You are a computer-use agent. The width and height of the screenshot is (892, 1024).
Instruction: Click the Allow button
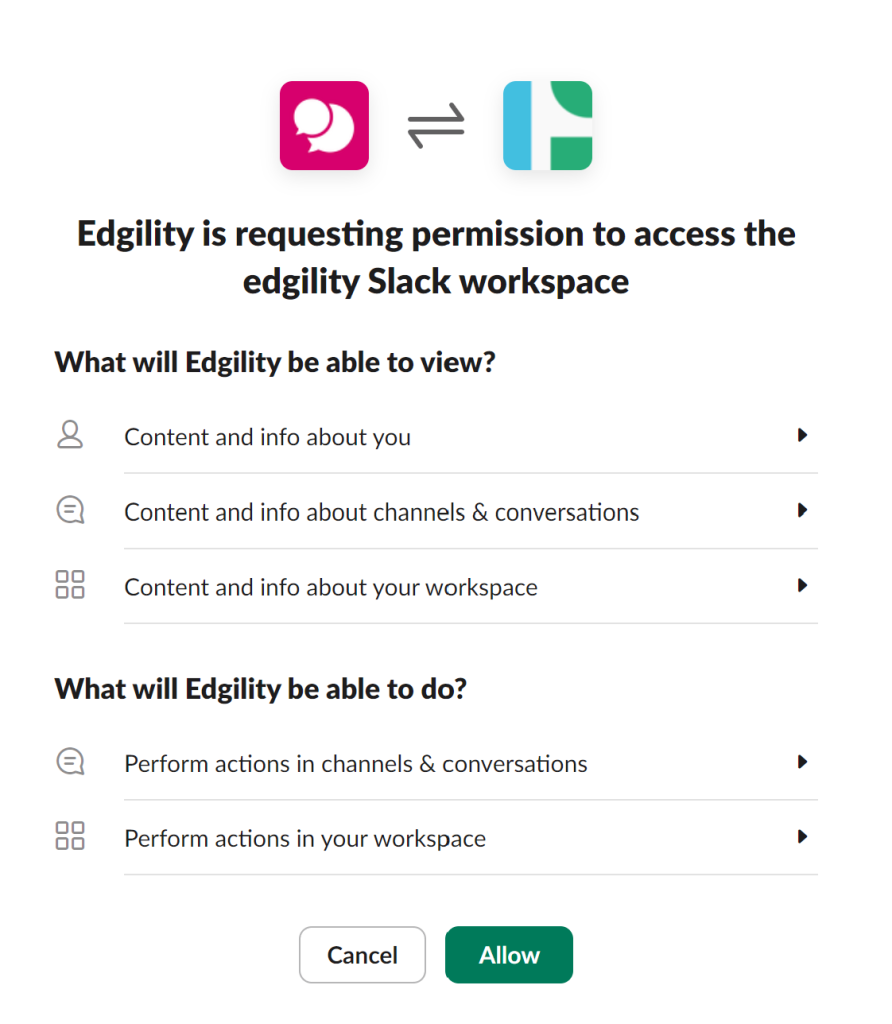(x=509, y=954)
